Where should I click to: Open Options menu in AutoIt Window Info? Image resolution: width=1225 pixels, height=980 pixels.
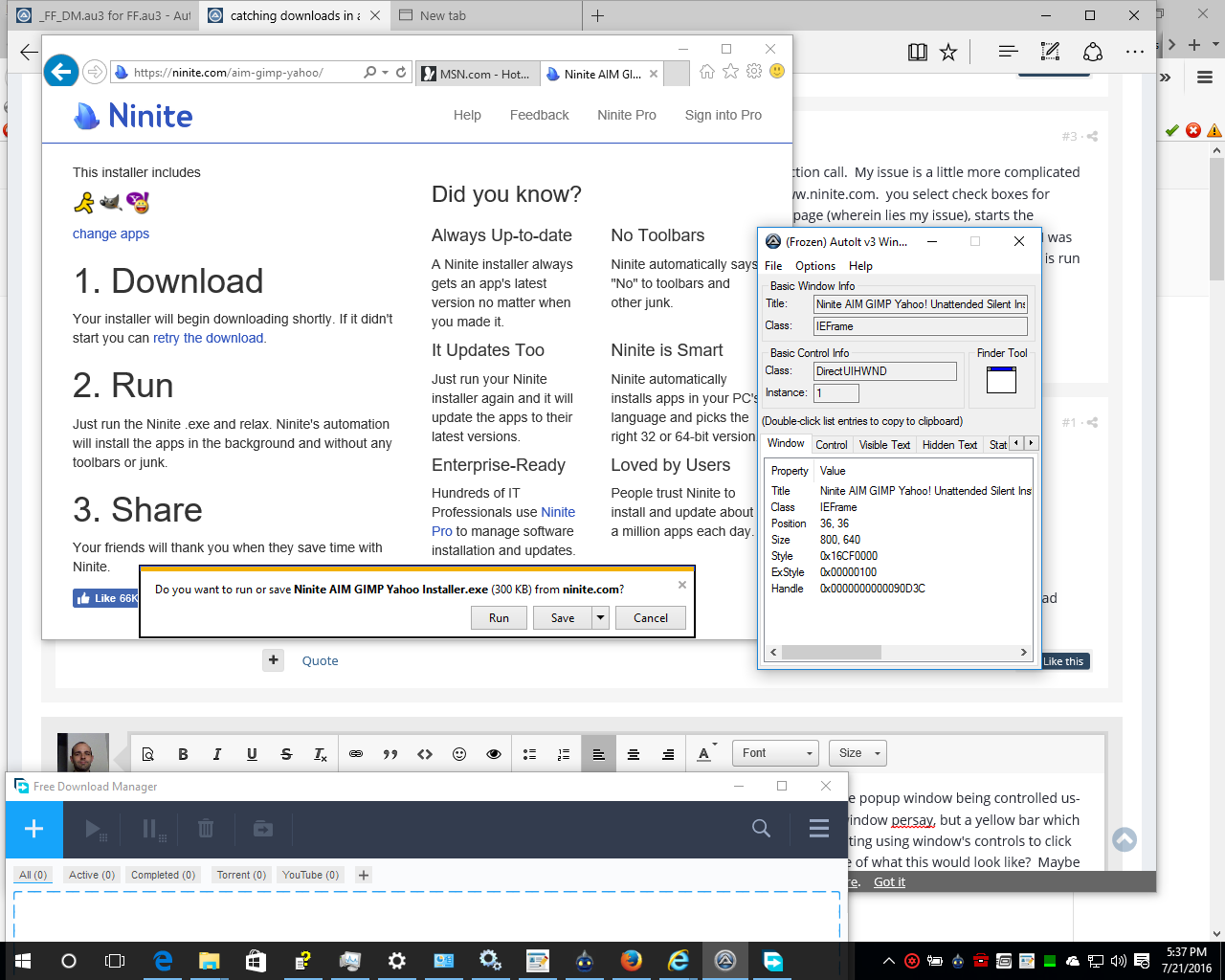815,266
